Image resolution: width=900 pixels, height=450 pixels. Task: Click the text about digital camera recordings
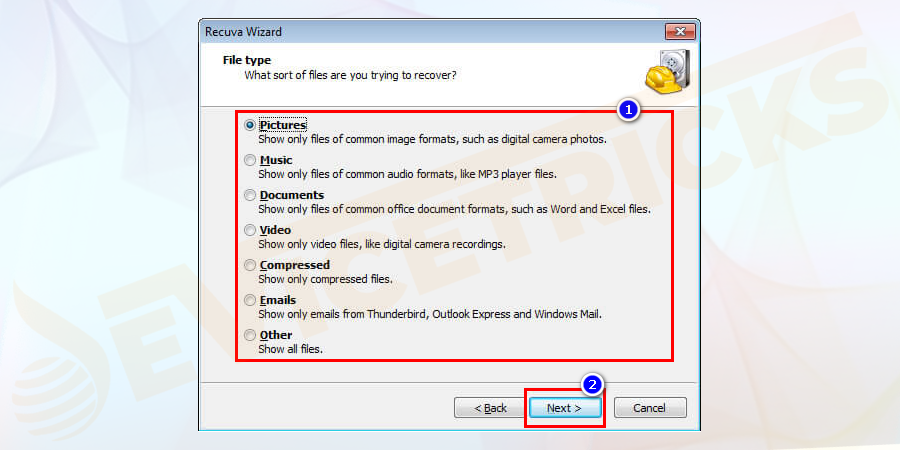click(x=382, y=244)
